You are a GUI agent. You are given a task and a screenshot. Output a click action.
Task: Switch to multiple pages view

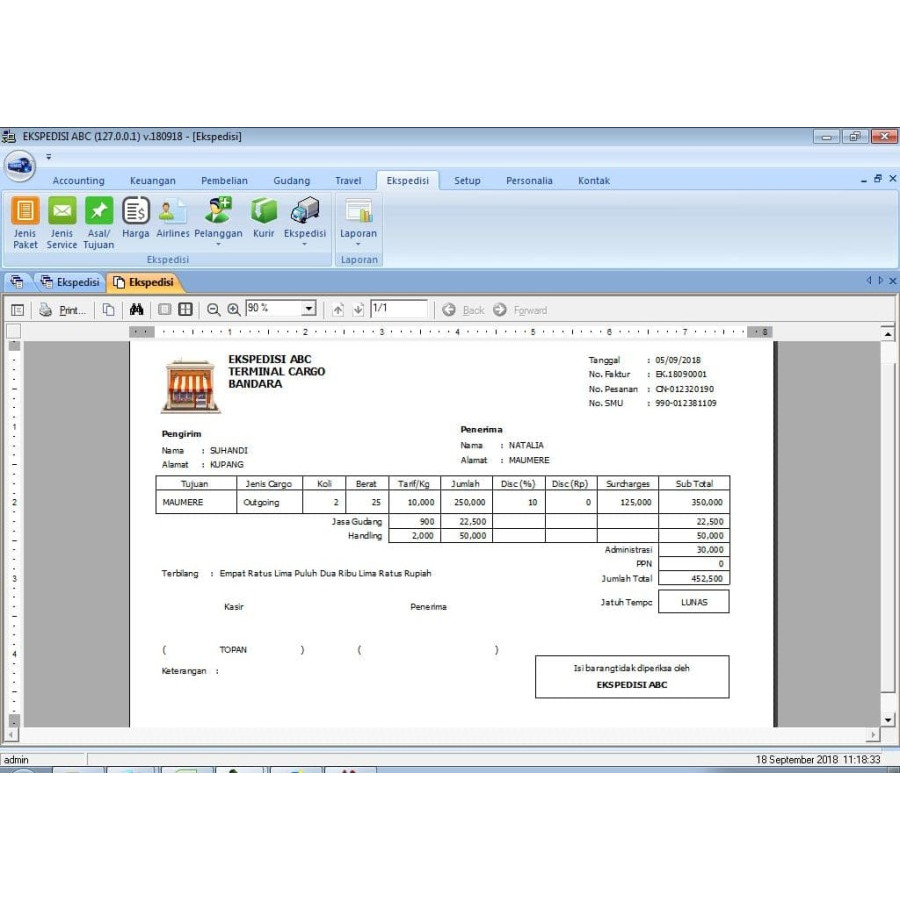click(x=185, y=310)
